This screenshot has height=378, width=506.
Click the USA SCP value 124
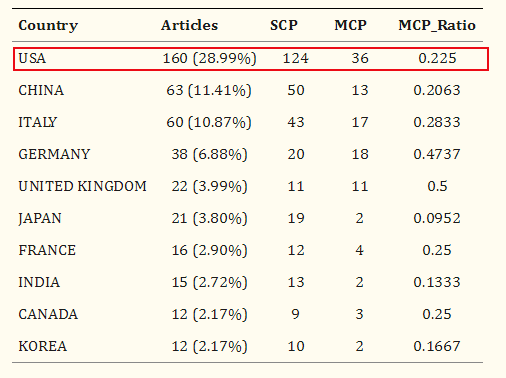(296, 58)
